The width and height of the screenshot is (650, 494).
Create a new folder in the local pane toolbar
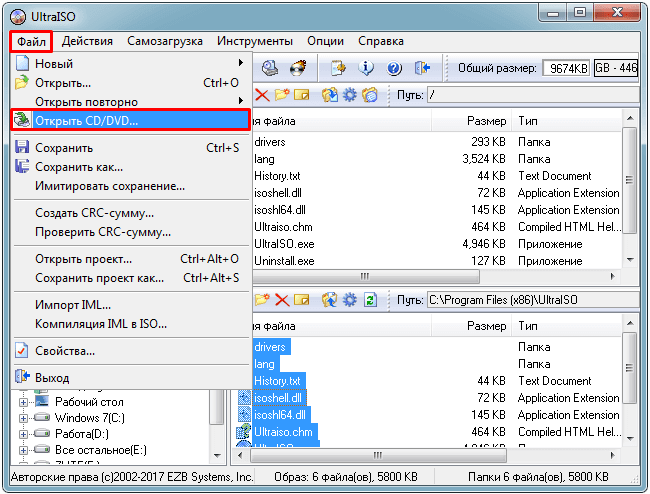point(262,300)
